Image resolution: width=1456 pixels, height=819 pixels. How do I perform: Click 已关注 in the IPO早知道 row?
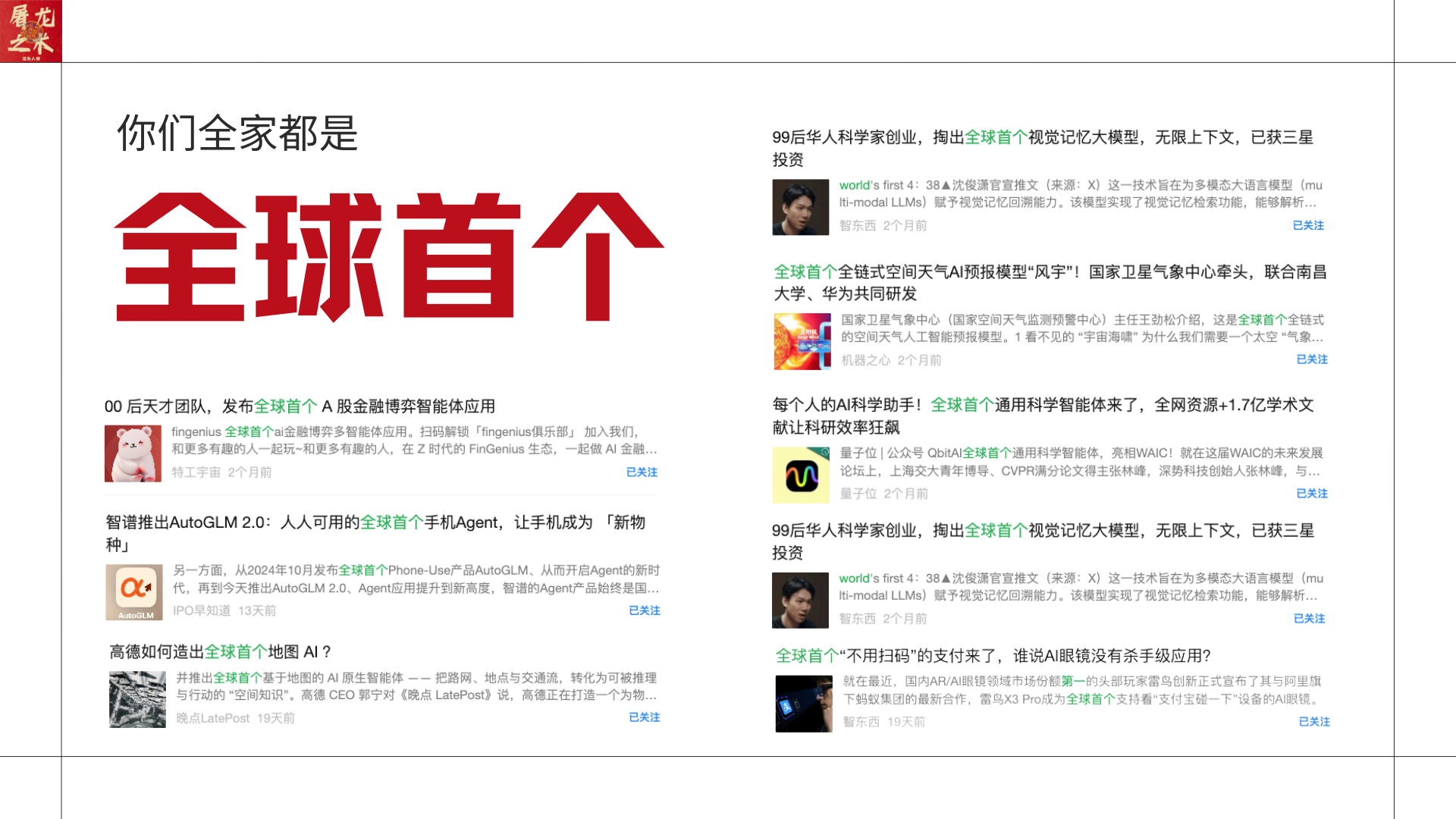point(645,610)
